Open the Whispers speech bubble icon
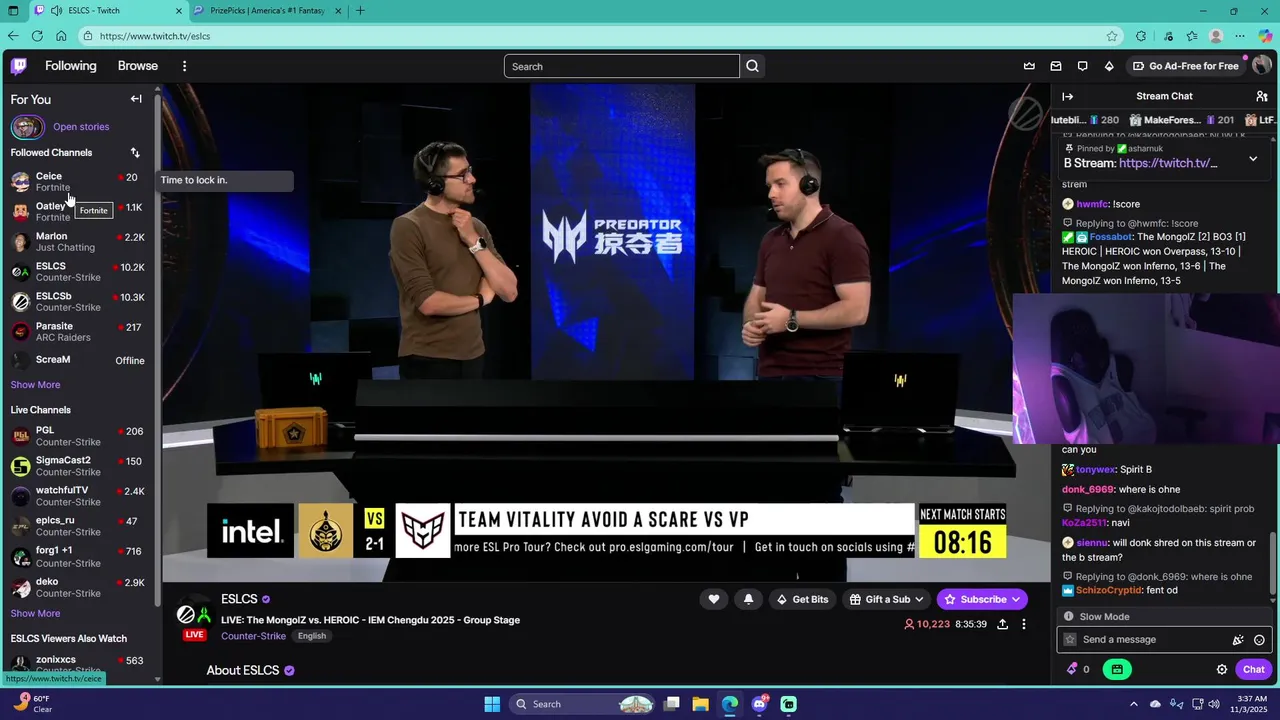Viewport: 1280px width, 720px height. 1082,66
